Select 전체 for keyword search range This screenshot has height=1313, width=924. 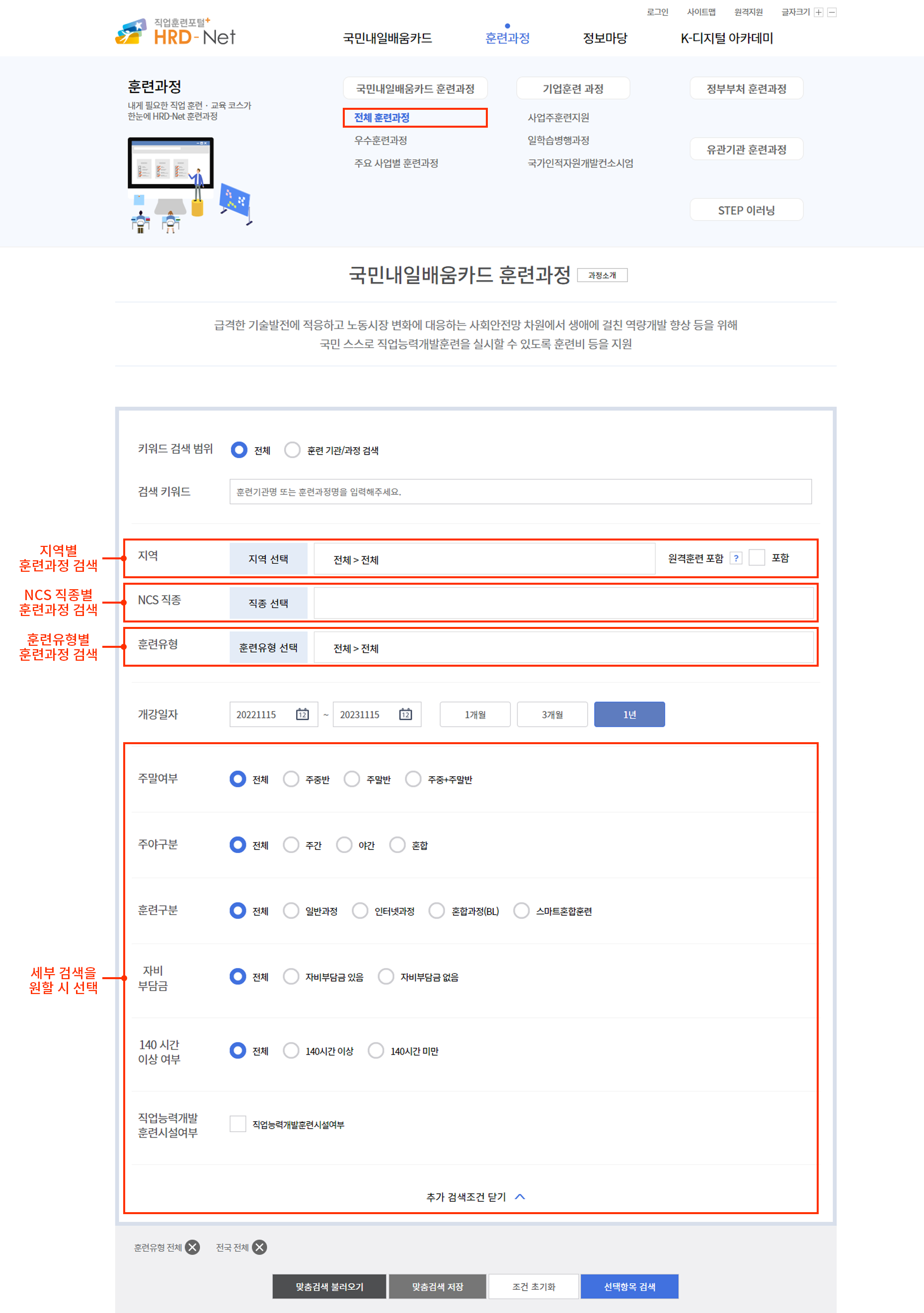pyautogui.click(x=239, y=450)
